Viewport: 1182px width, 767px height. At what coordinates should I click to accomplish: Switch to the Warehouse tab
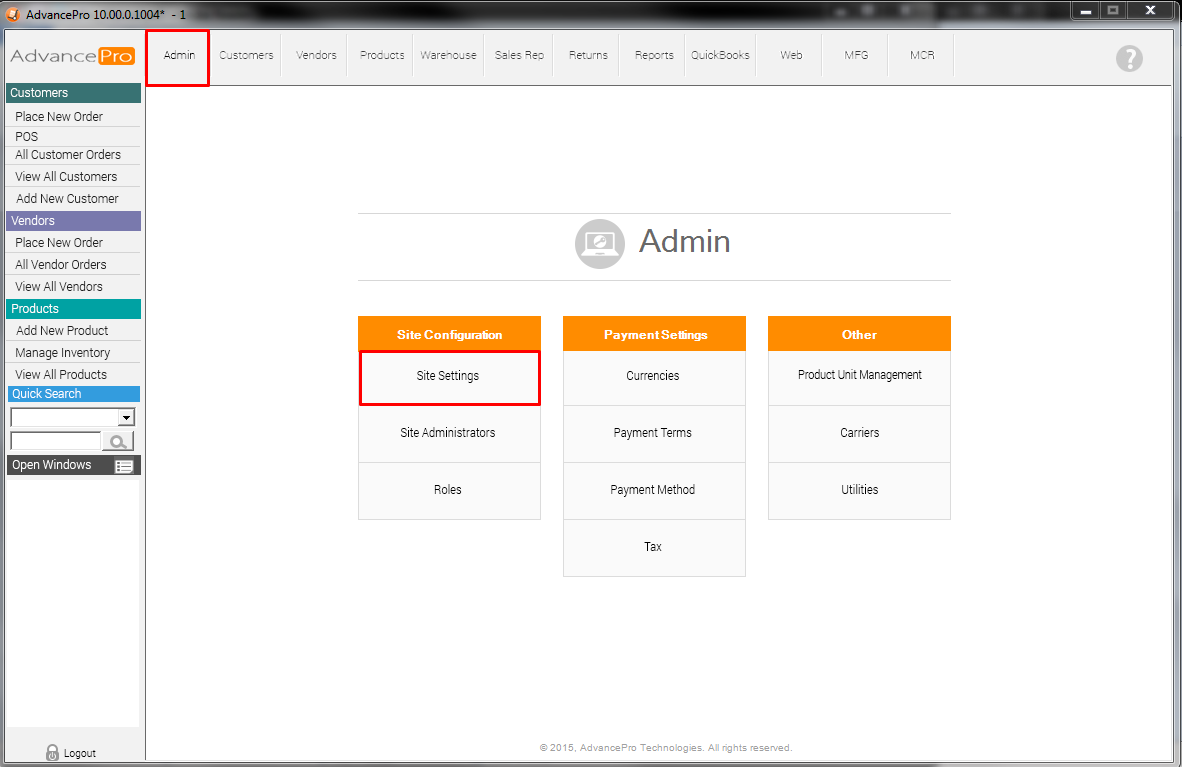point(448,55)
